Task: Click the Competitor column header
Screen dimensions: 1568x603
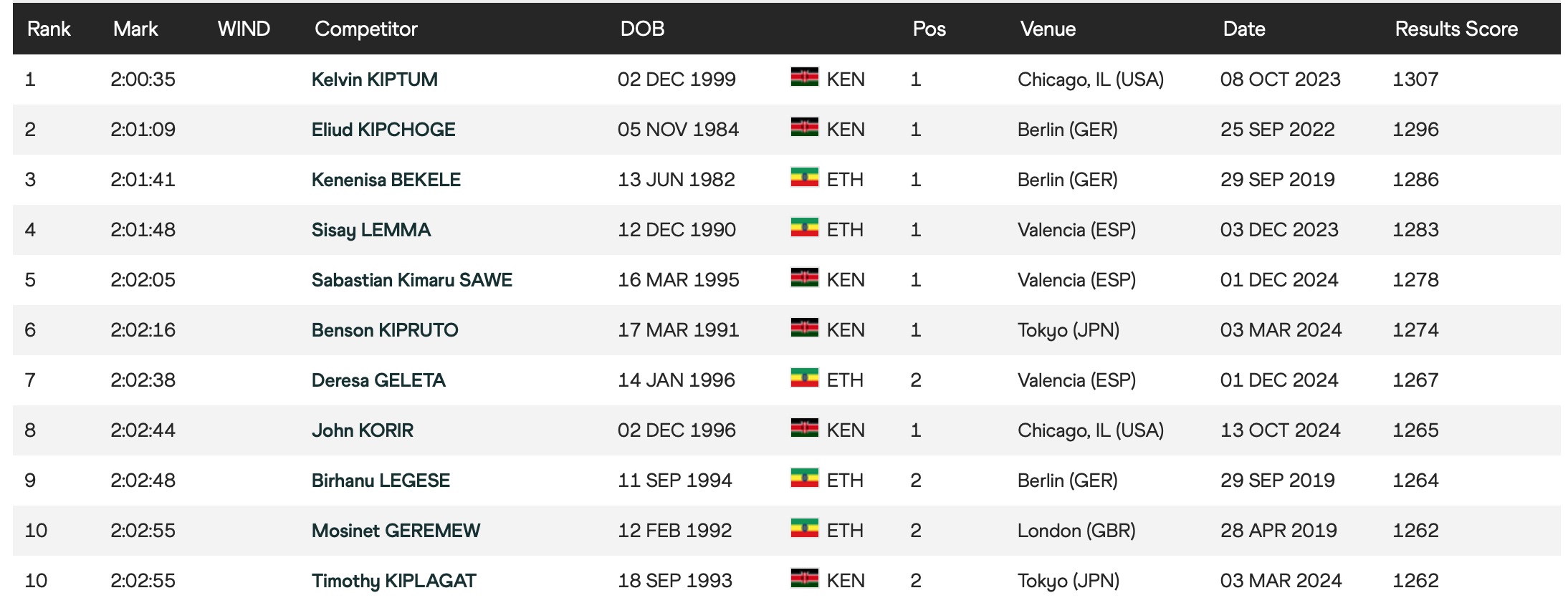Action: (x=365, y=29)
